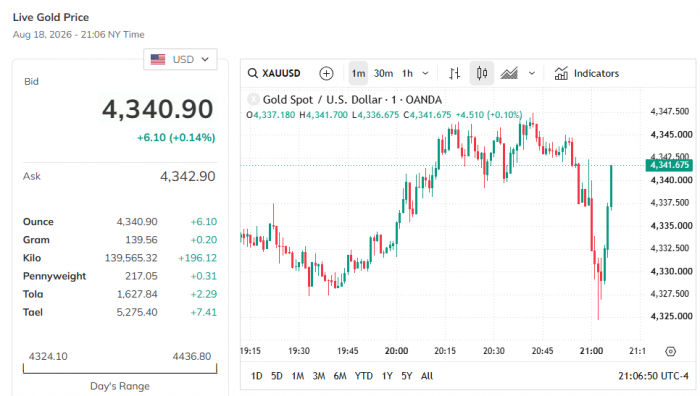Image resolution: width=700 pixels, height=396 pixels.
Task: Click the Gold Spot / U.S. Dollar chart title
Action: [352, 100]
